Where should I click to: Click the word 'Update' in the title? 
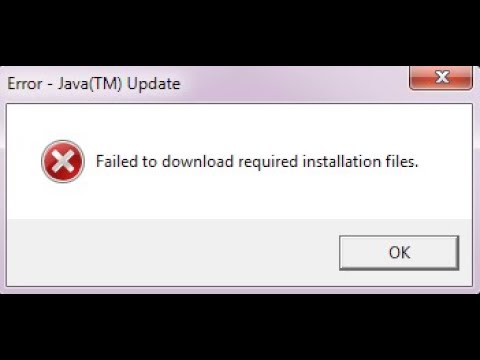point(154,84)
